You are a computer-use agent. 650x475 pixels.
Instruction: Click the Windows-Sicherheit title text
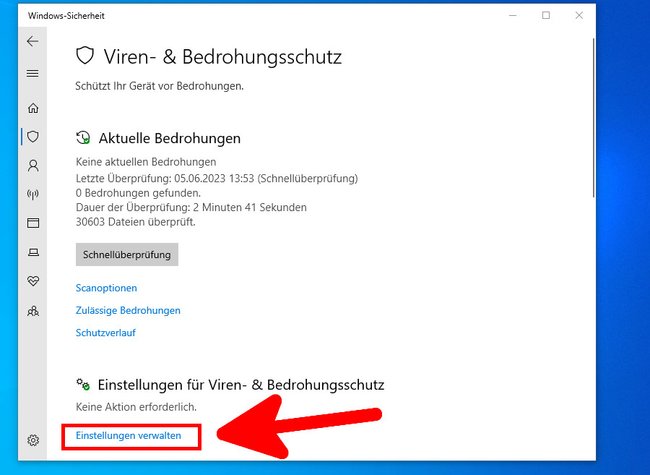pyautogui.click(x=66, y=16)
